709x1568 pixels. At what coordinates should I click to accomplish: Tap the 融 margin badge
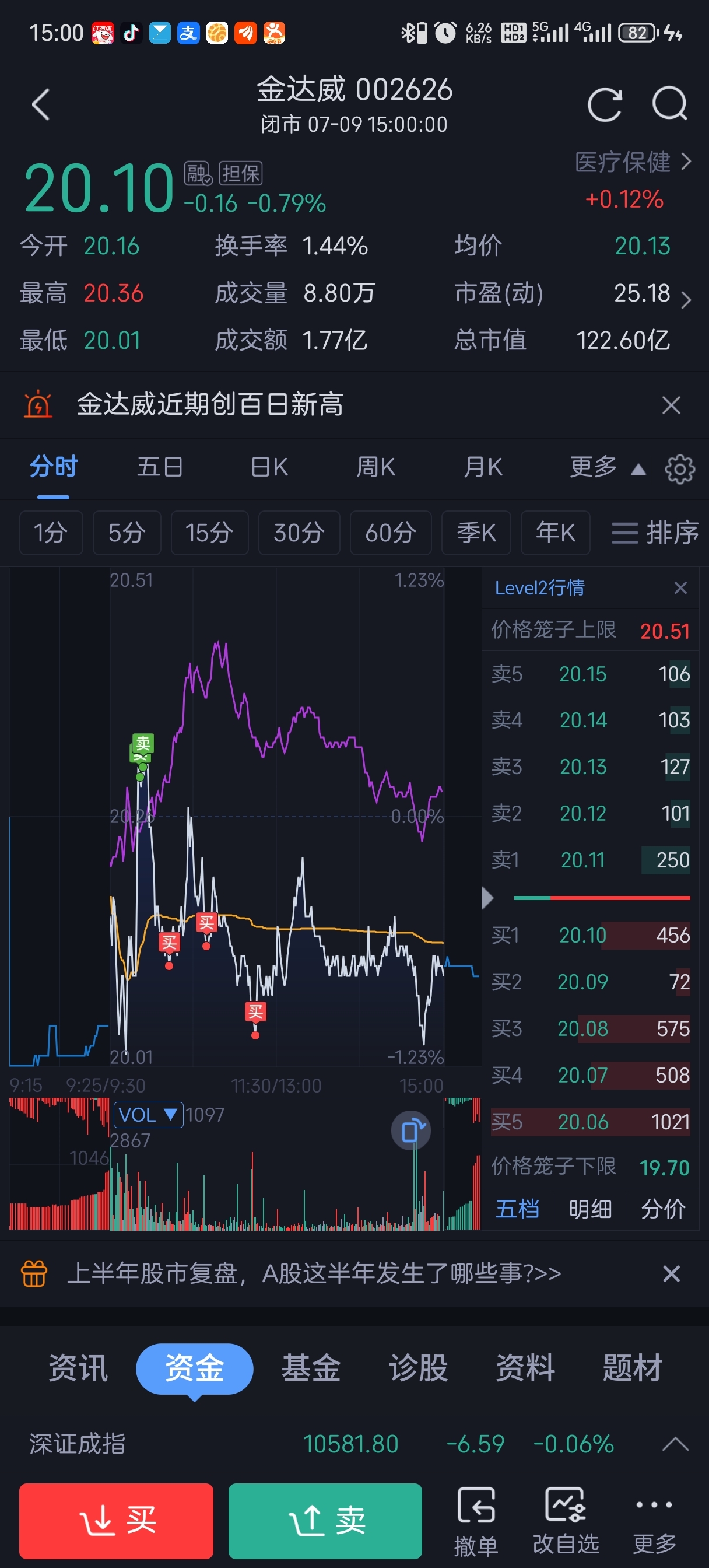[198, 173]
